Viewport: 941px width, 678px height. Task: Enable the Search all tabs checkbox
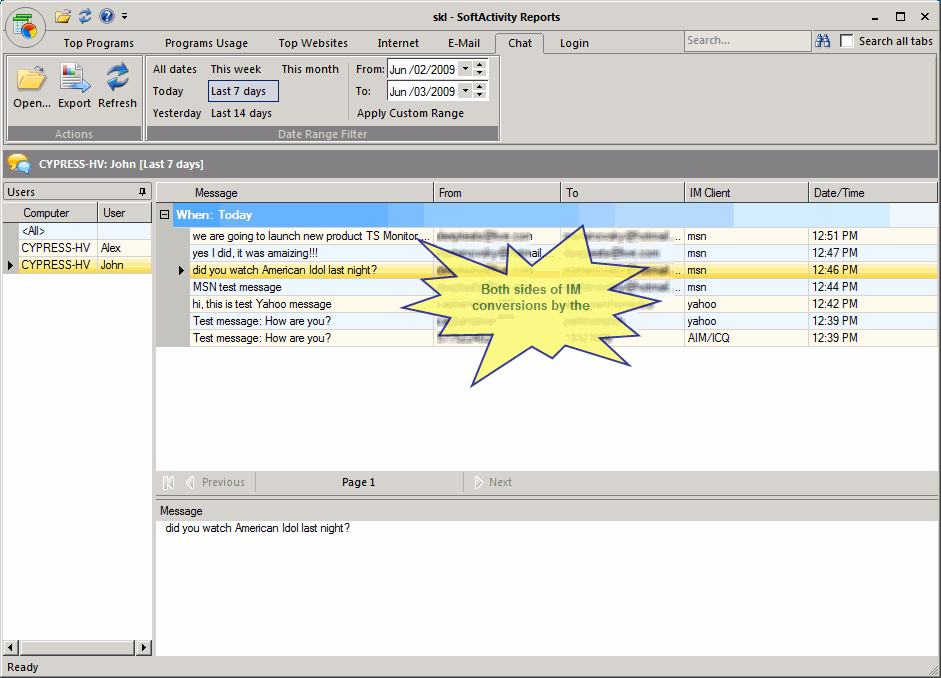coord(846,41)
